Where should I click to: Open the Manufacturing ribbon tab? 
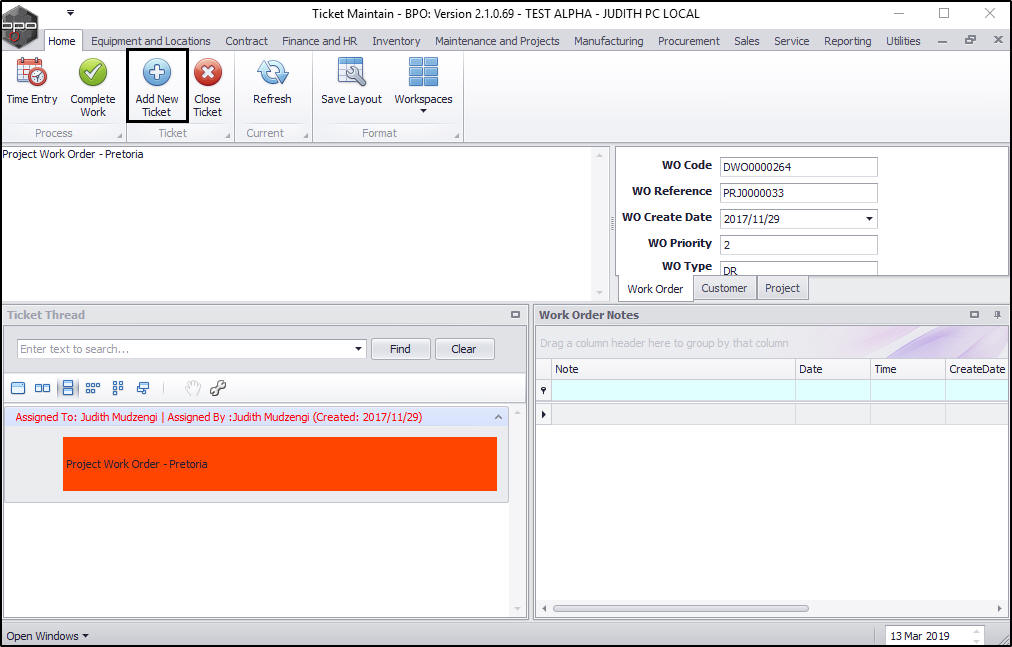click(609, 41)
